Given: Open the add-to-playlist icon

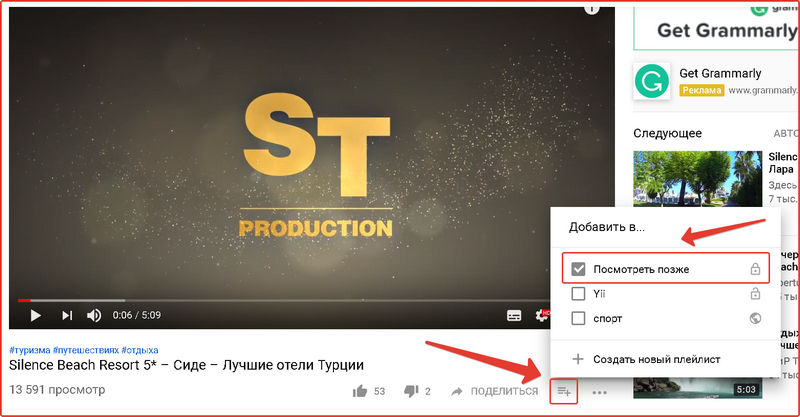Looking at the screenshot, I should click(x=564, y=391).
